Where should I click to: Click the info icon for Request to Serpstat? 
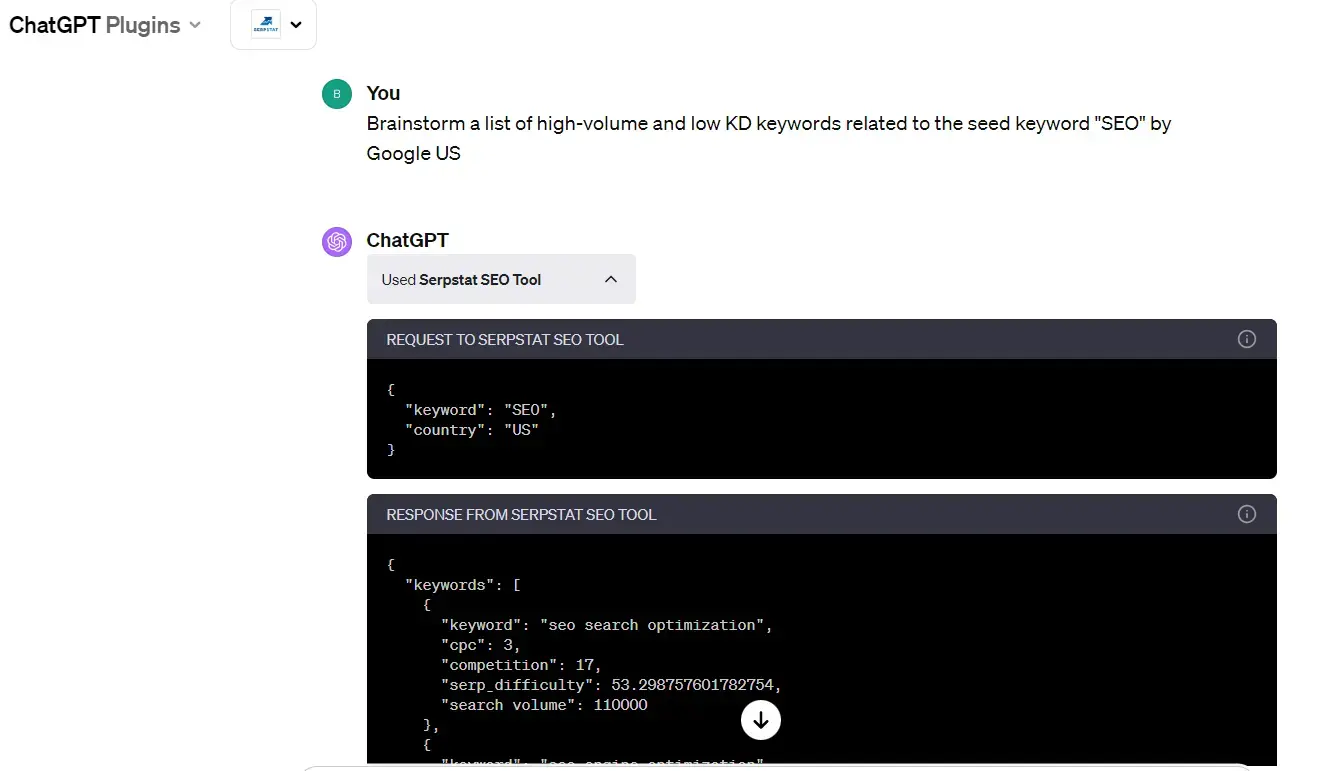pos(1246,339)
